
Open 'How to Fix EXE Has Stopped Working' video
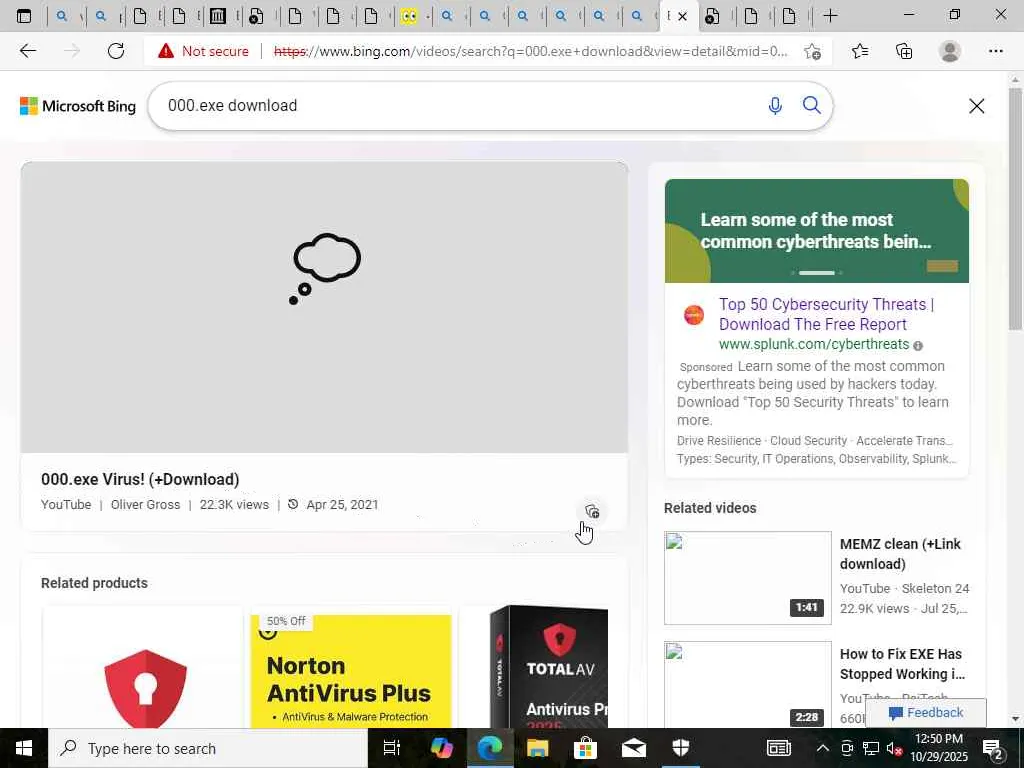click(902, 664)
